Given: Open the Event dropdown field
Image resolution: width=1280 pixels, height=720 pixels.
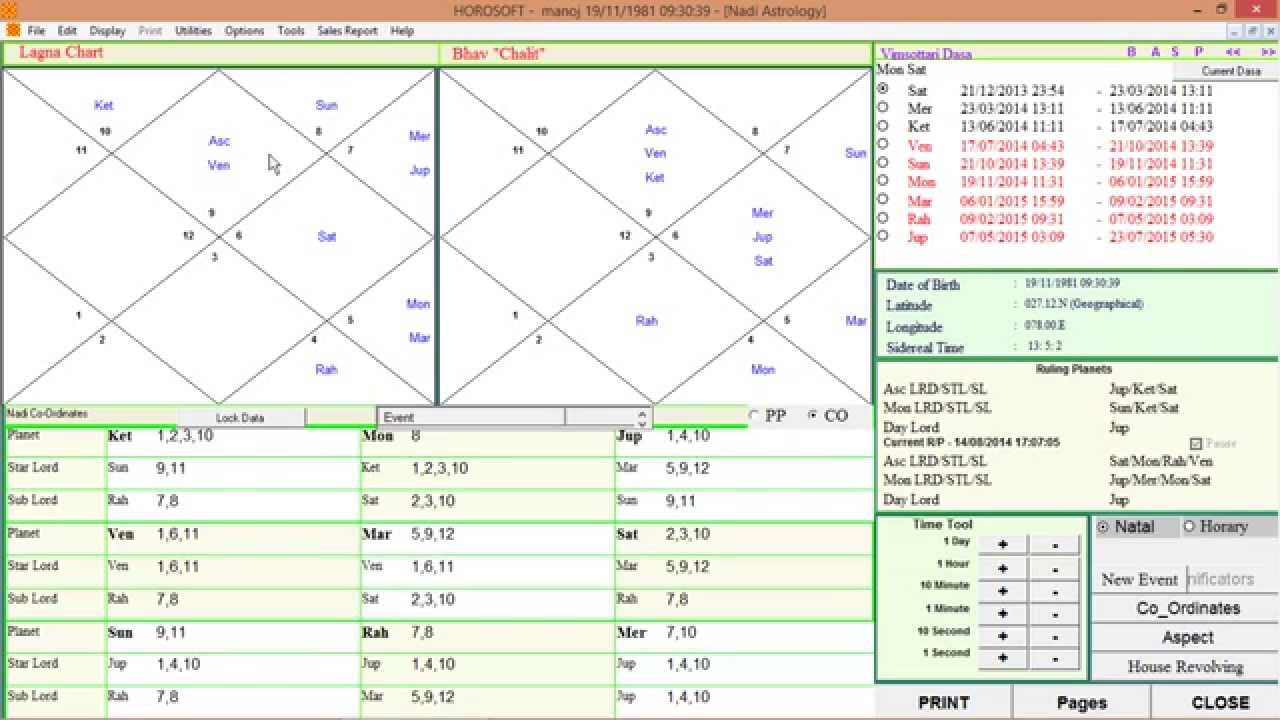Looking at the screenshot, I should [471, 417].
